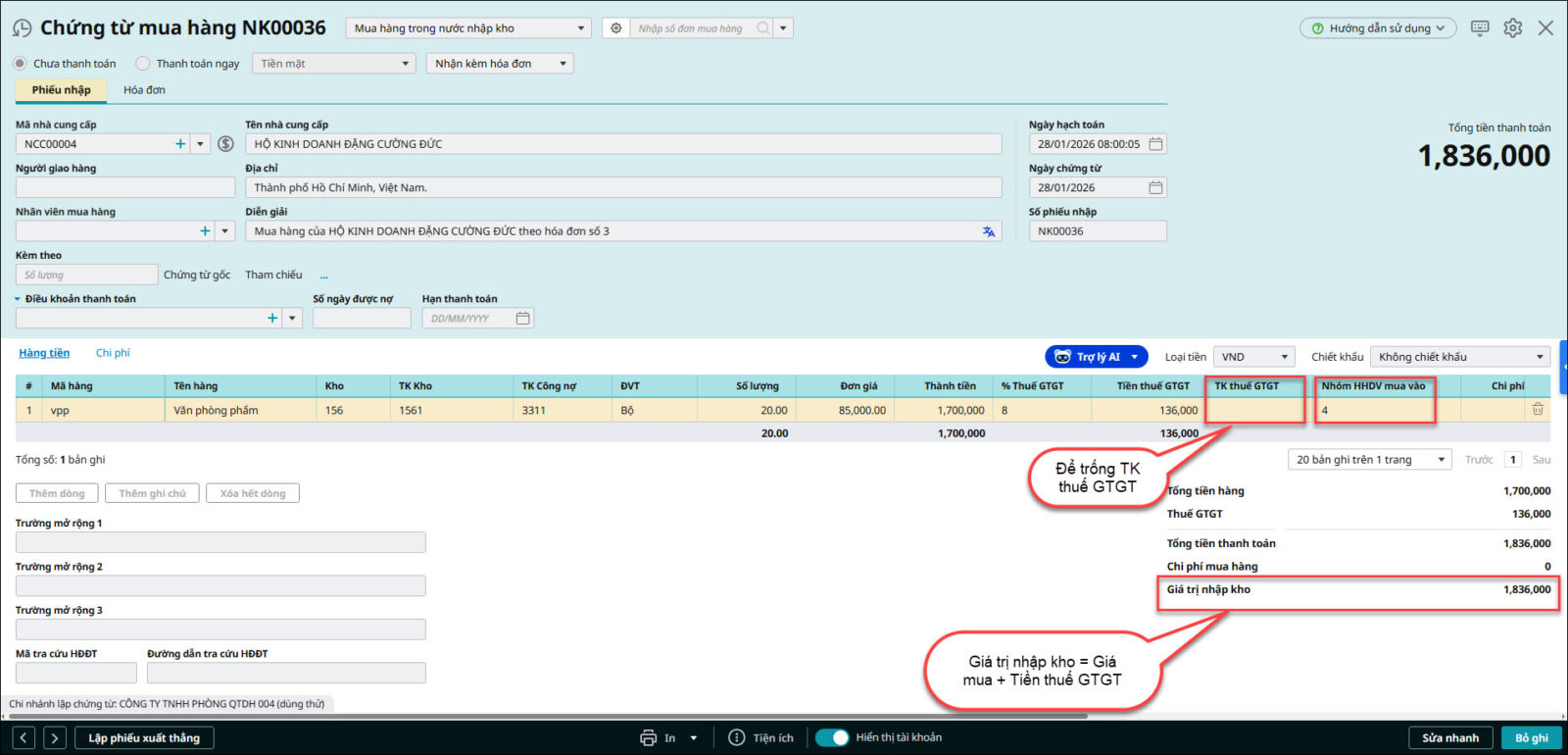This screenshot has height=755, width=1568.
Task: Delete row 1 with trash icon
Action: click(x=1538, y=410)
